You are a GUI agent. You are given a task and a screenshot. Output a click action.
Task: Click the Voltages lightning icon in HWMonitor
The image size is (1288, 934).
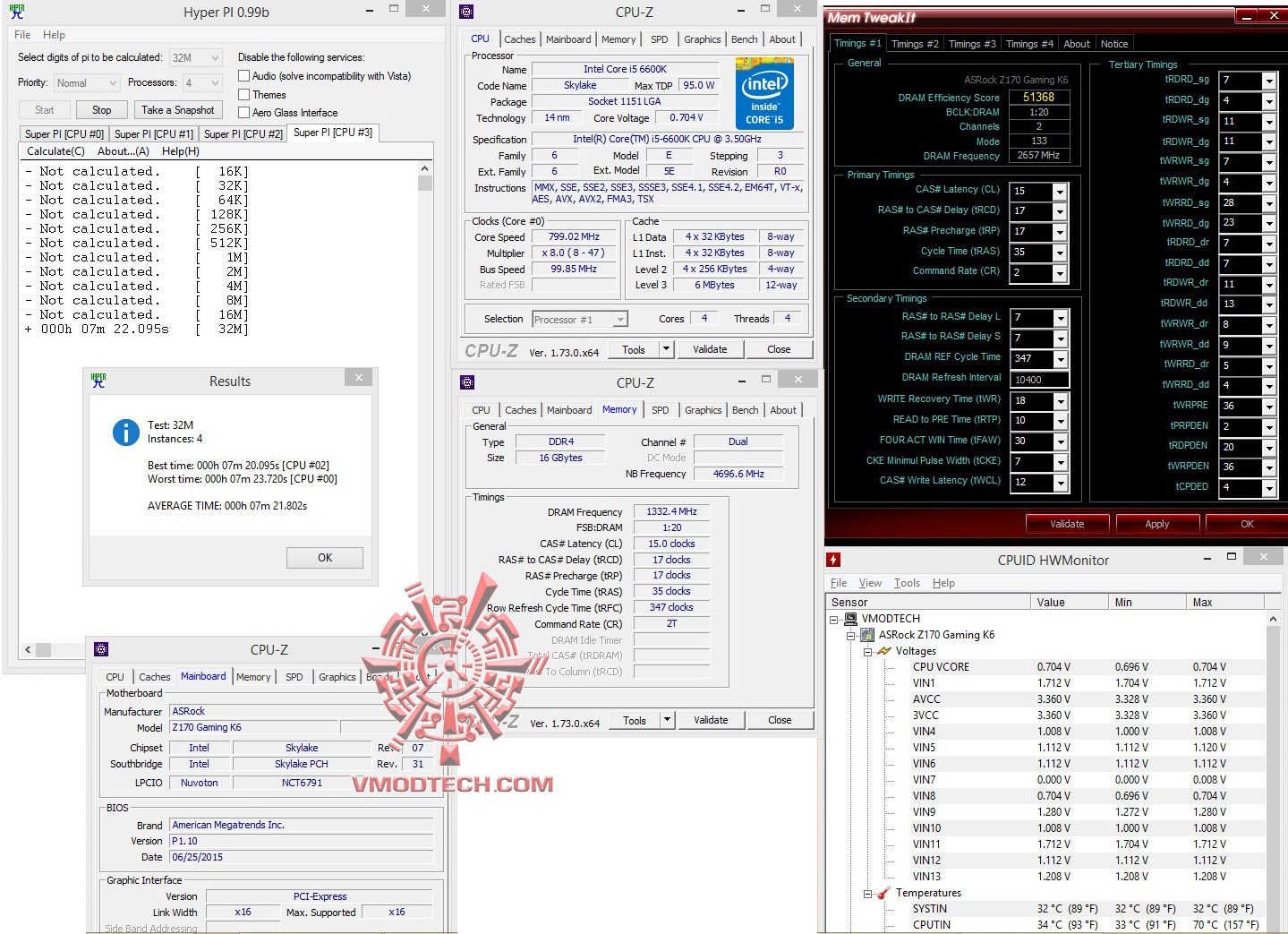[x=883, y=651]
